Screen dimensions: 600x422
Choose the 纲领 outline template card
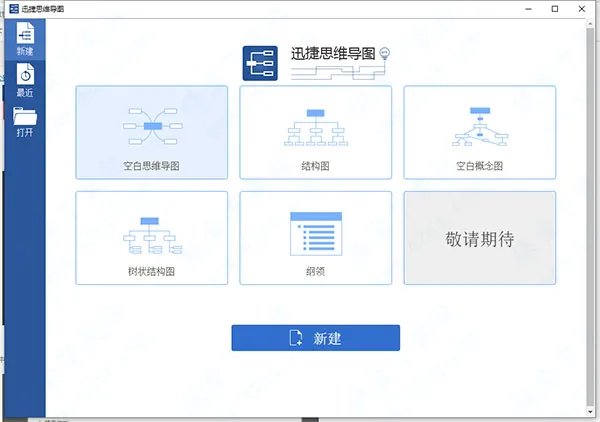click(x=316, y=238)
